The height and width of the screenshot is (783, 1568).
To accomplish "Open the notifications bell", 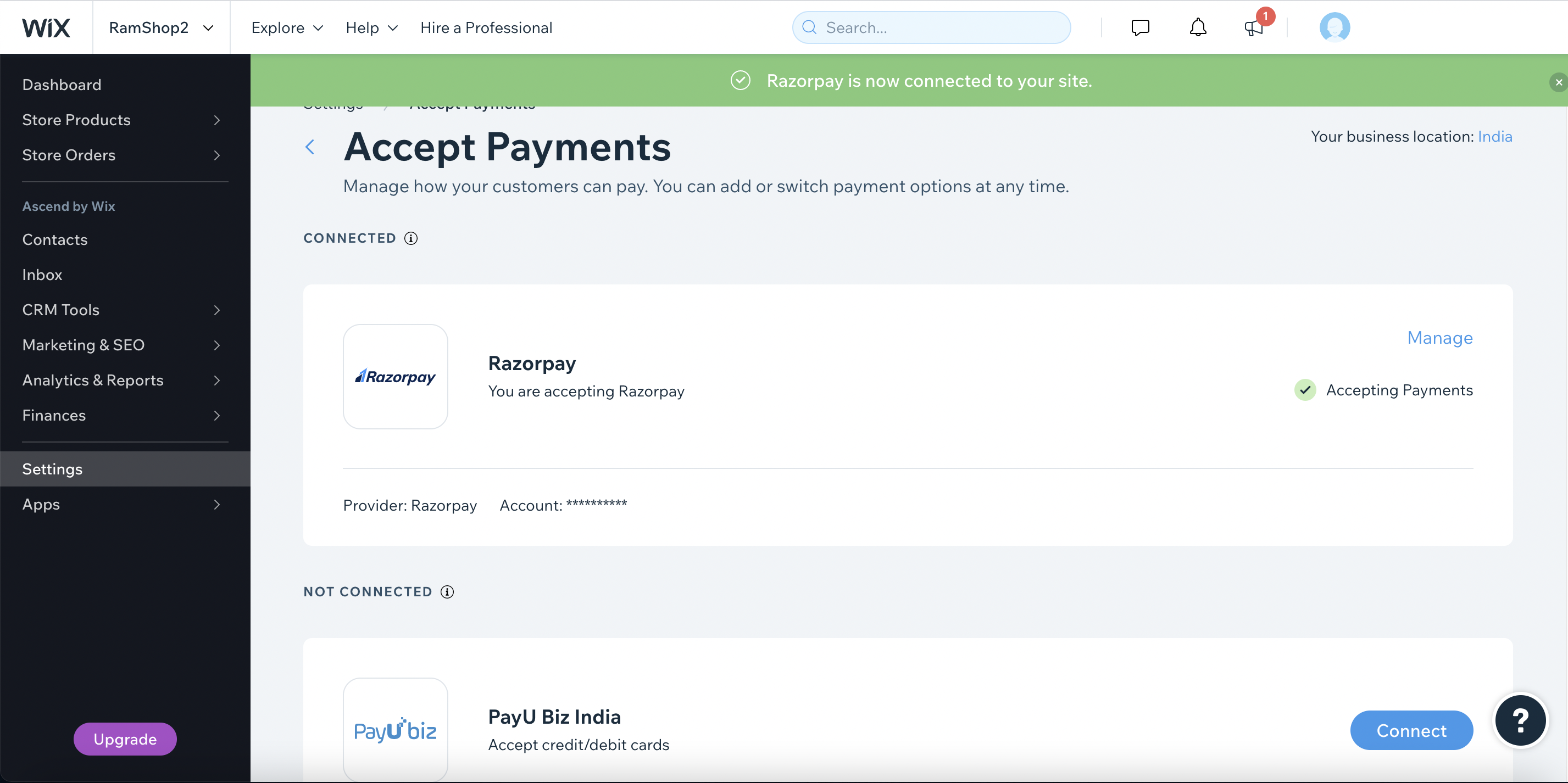I will (x=1197, y=28).
